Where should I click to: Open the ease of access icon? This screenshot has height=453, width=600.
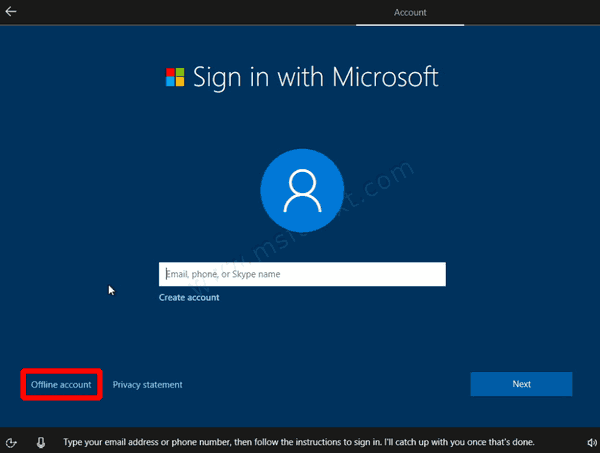click(11, 443)
